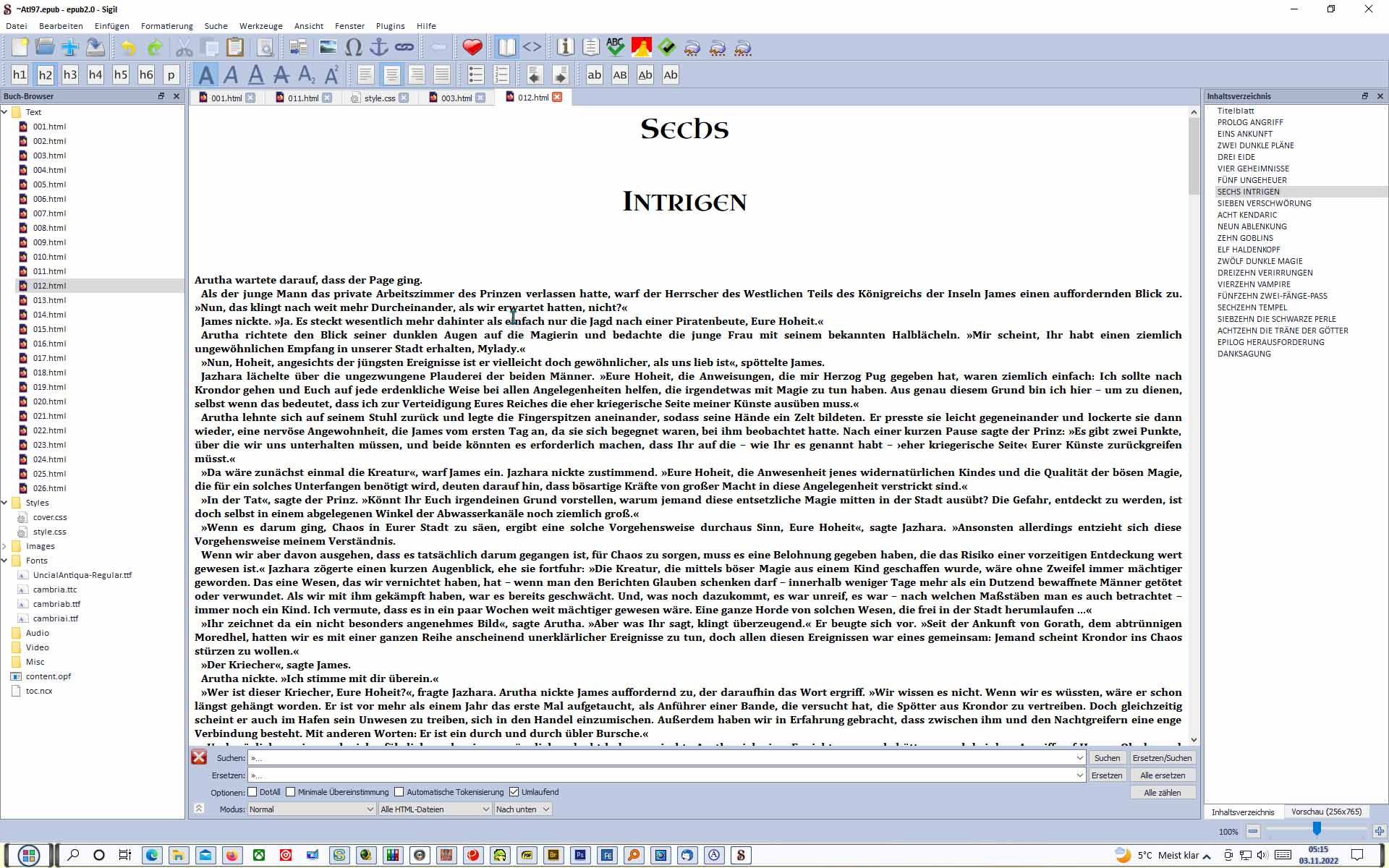Apply italic text formatting icon
This screenshot has width=1389, height=868.
[231, 75]
